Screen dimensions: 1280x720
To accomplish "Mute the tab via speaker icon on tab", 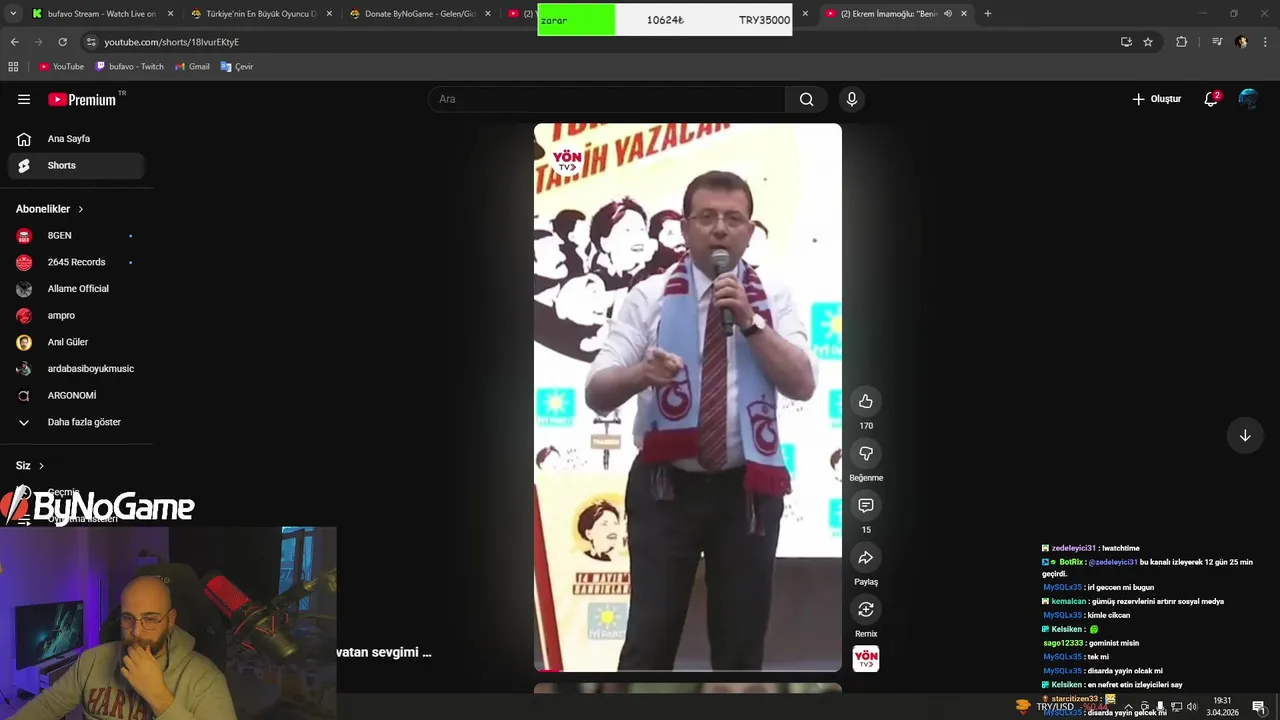I will click(948, 14).
